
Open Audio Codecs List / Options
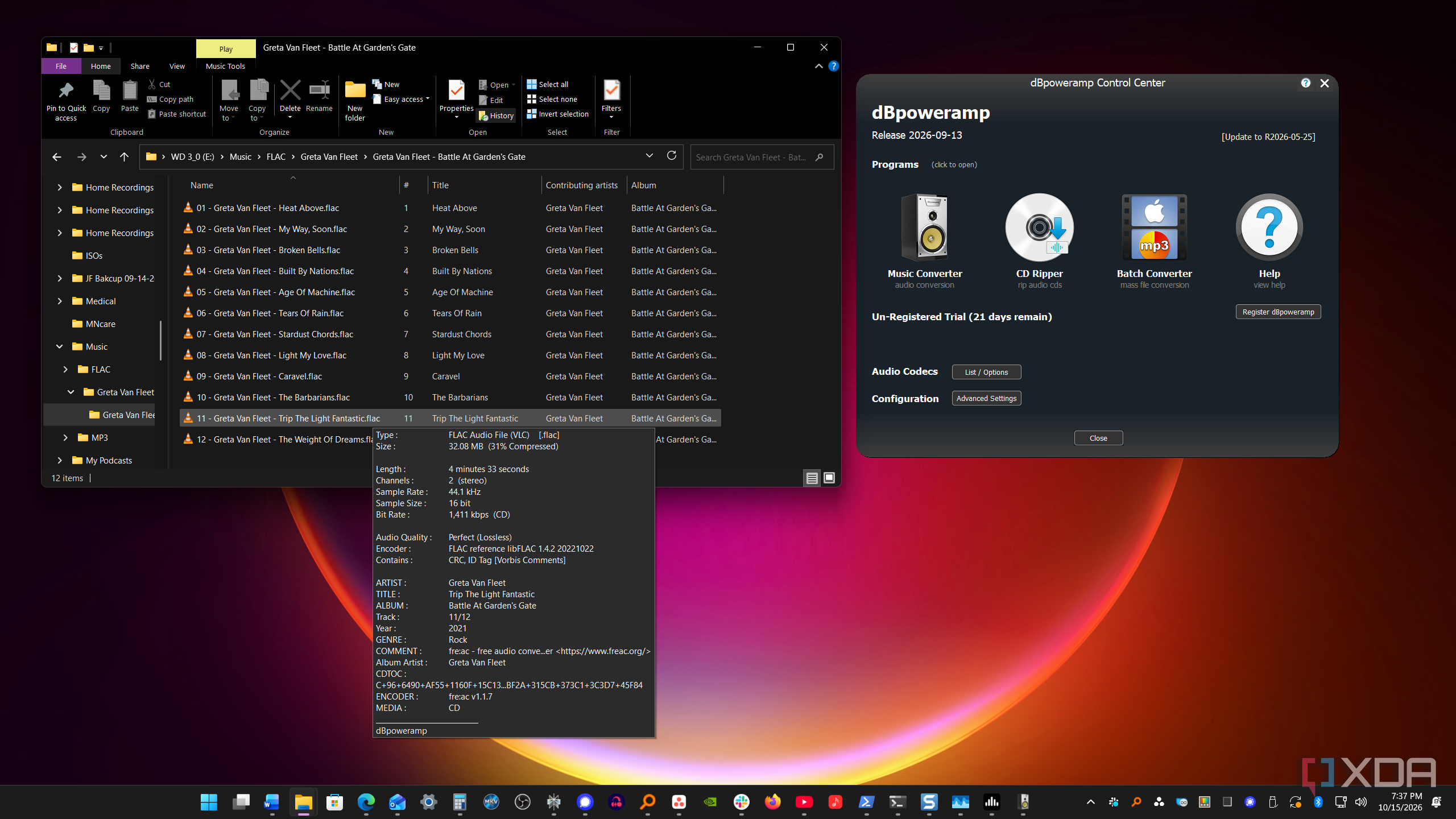[x=986, y=372]
